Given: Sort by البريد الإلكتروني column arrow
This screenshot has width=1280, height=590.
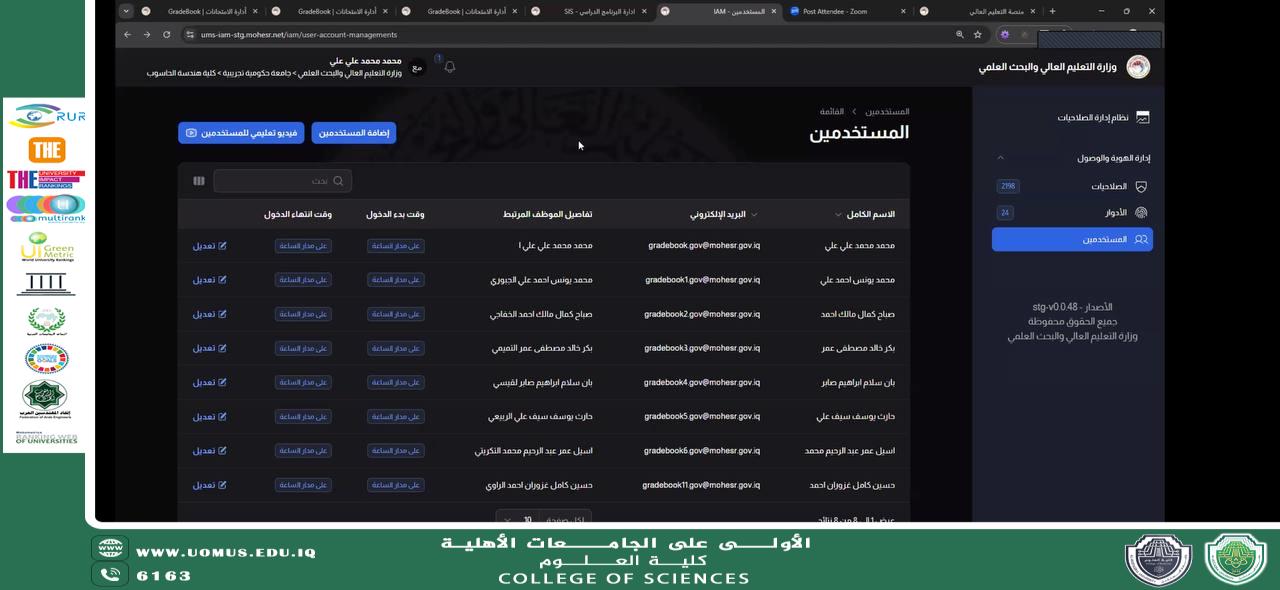Looking at the screenshot, I should point(754,215).
